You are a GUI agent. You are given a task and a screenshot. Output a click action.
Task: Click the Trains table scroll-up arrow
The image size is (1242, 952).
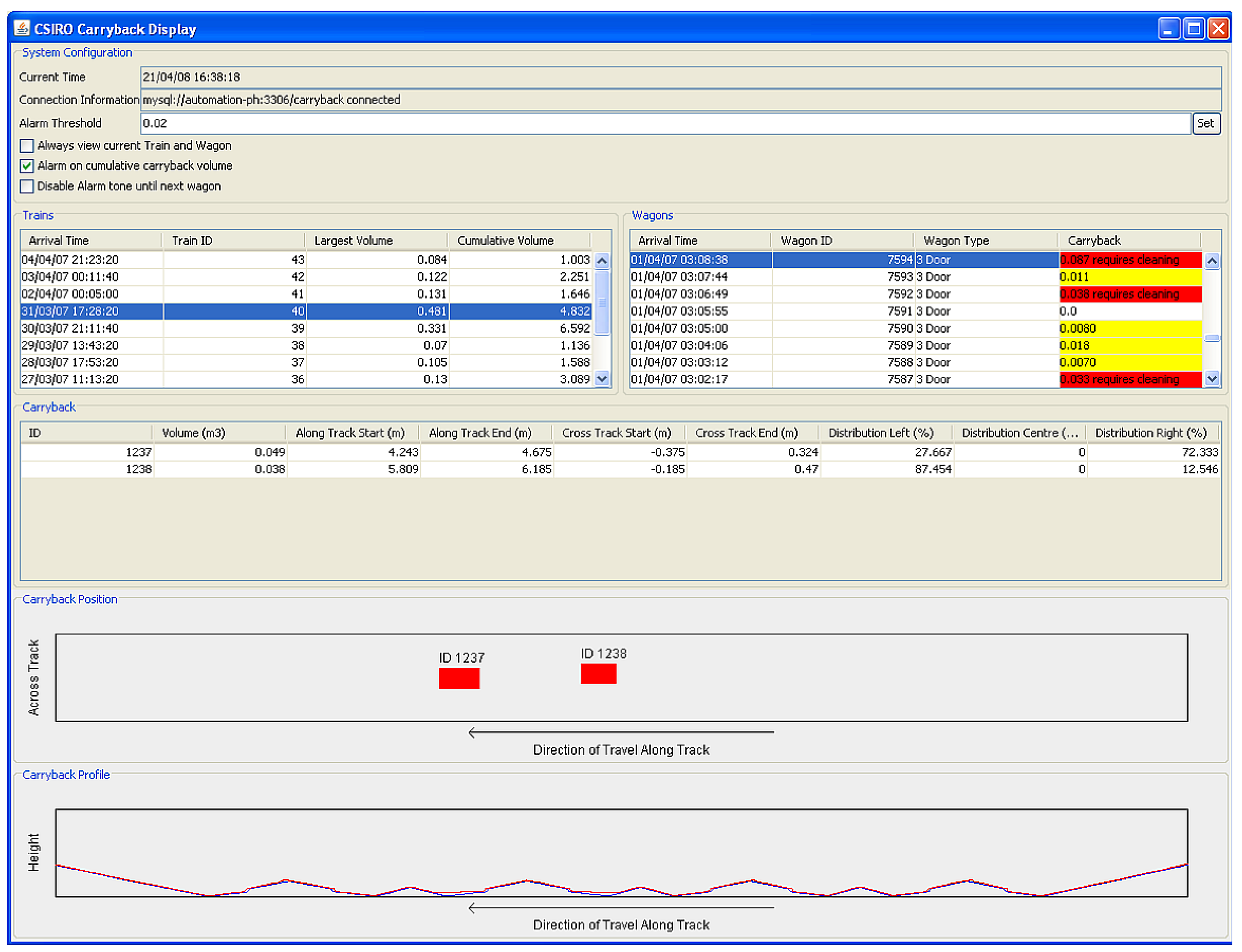click(x=602, y=261)
